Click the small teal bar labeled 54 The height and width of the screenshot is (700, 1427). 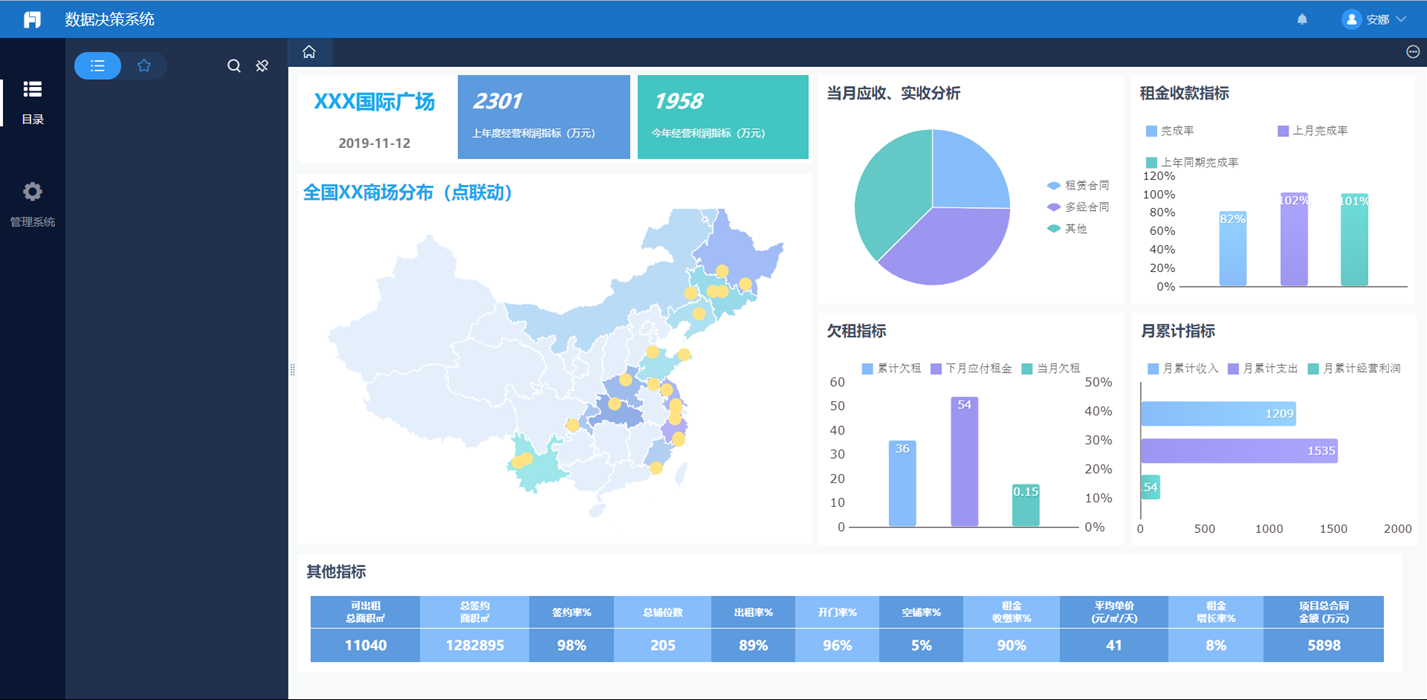pyautogui.click(x=1150, y=488)
